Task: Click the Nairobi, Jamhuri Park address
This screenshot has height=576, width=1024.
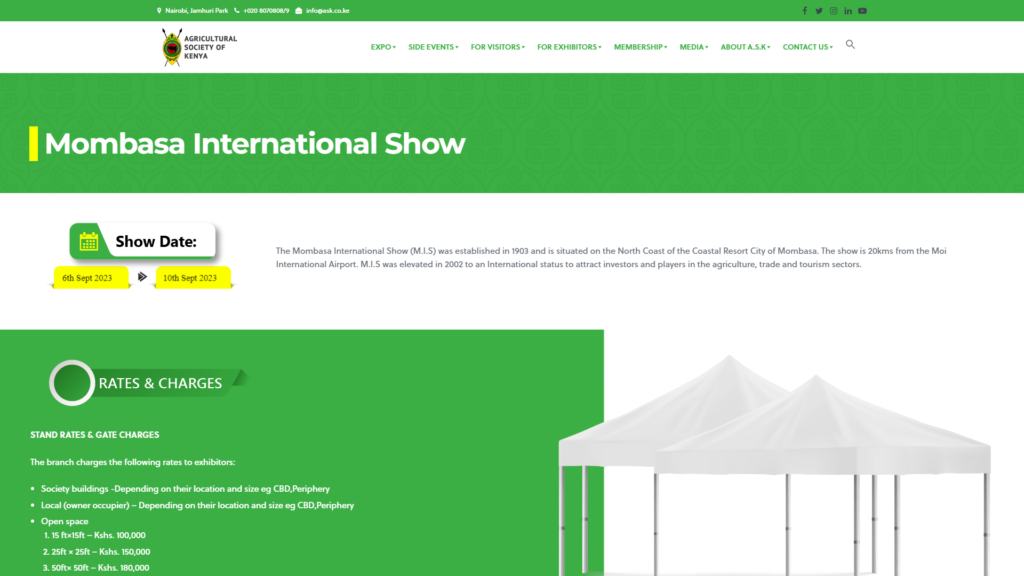Action: tap(197, 10)
